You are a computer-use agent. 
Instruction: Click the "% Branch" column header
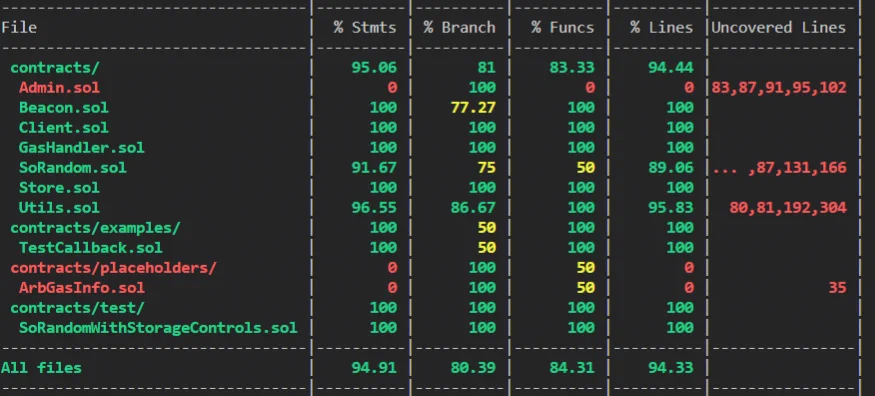pyautogui.click(x=459, y=27)
